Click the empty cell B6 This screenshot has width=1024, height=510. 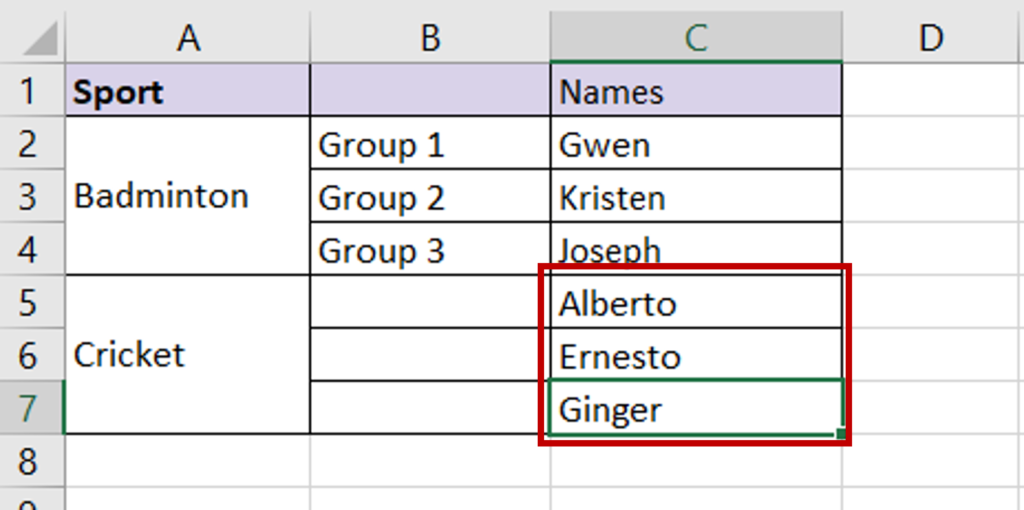click(430, 355)
